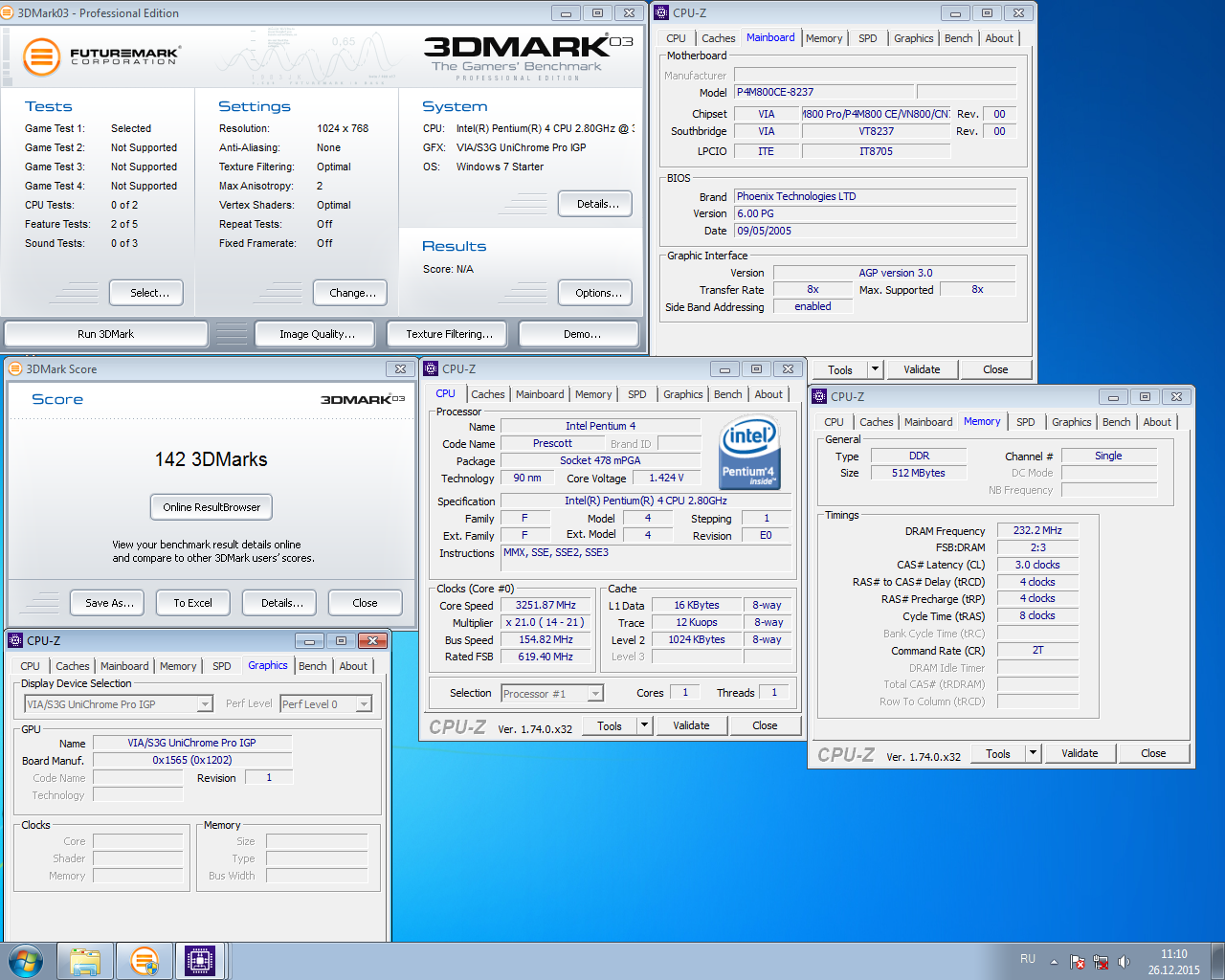Open the volume speaker tray icon
The image size is (1225, 980).
coord(1124,962)
